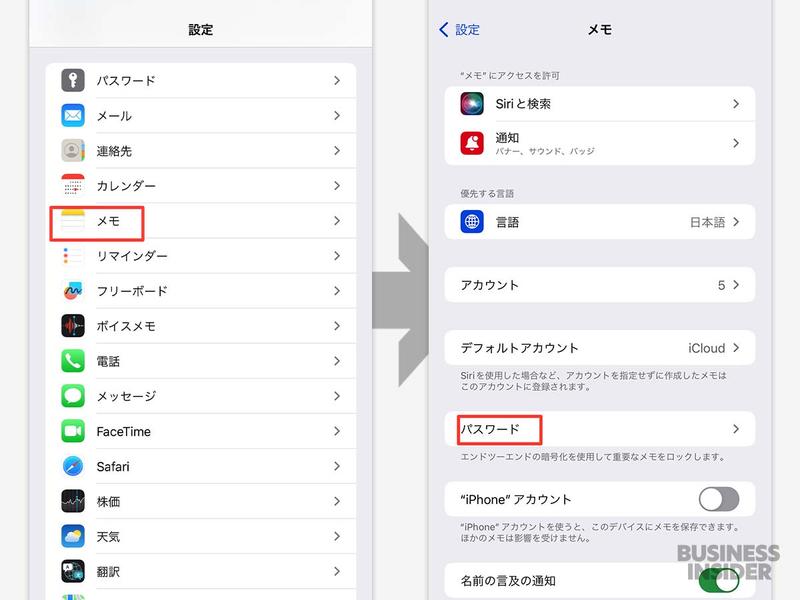Toggle the "iPhone" アカウント switch
The width and height of the screenshot is (800, 600).
point(719,499)
